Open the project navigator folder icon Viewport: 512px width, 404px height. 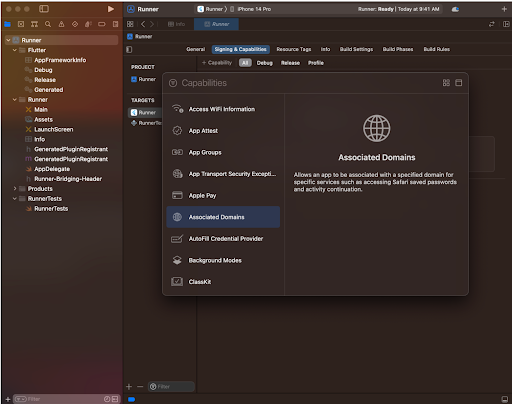(x=7, y=24)
